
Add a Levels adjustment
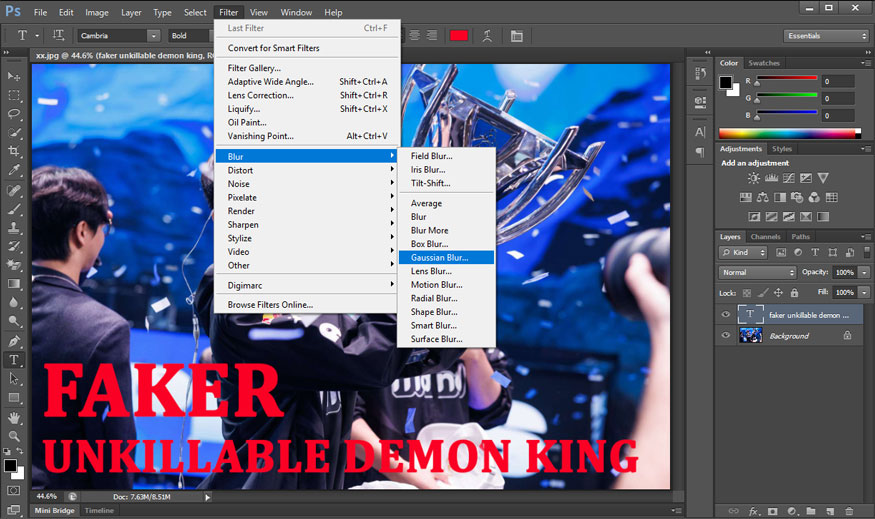point(771,178)
